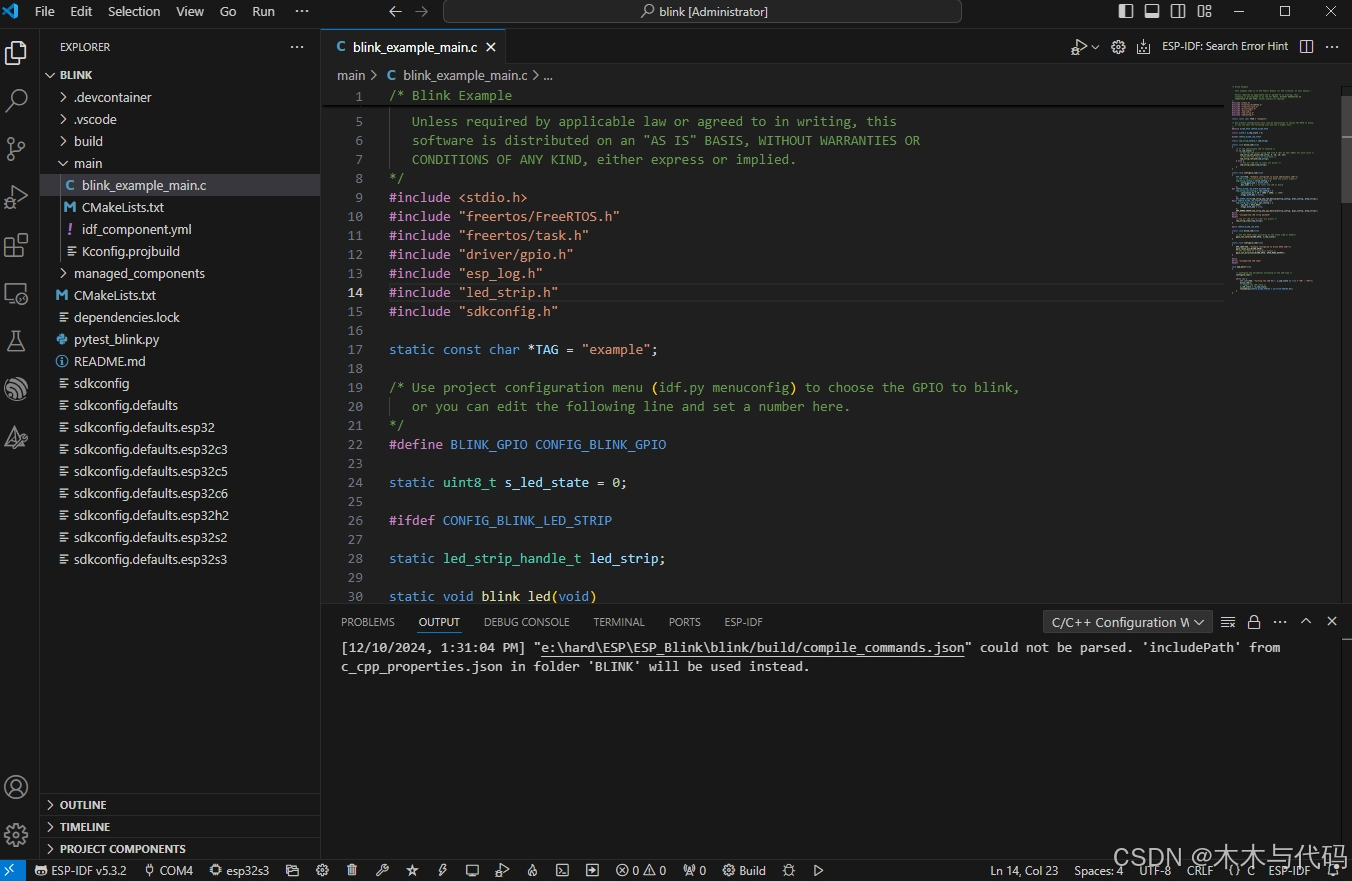Click the flame build-flash-monitor icon
This screenshot has height=881, width=1352.
[x=533, y=870]
